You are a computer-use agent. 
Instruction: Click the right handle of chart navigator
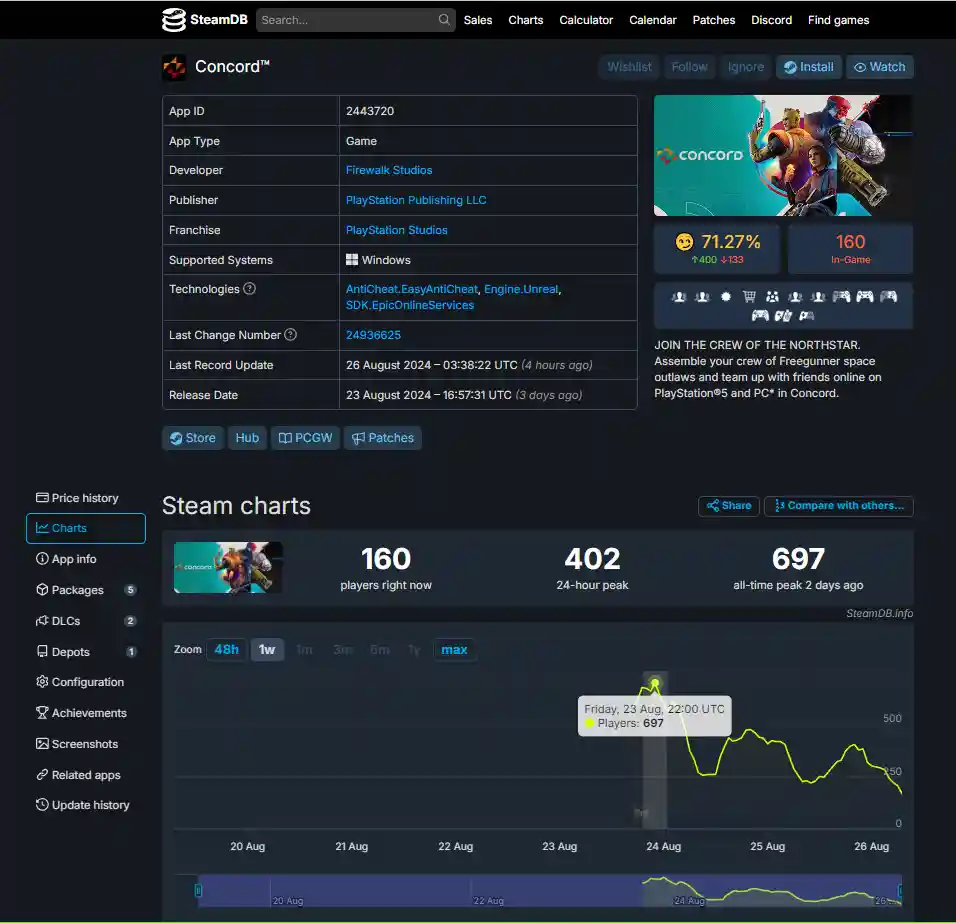click(900, 891)
